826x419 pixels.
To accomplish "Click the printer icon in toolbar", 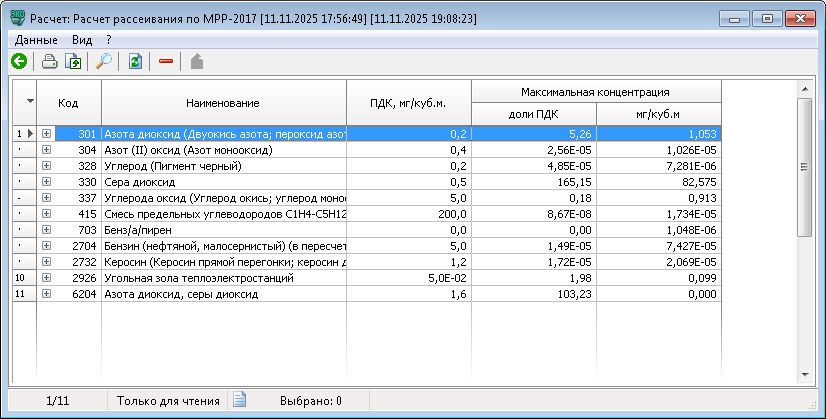I will click(50, 62).
